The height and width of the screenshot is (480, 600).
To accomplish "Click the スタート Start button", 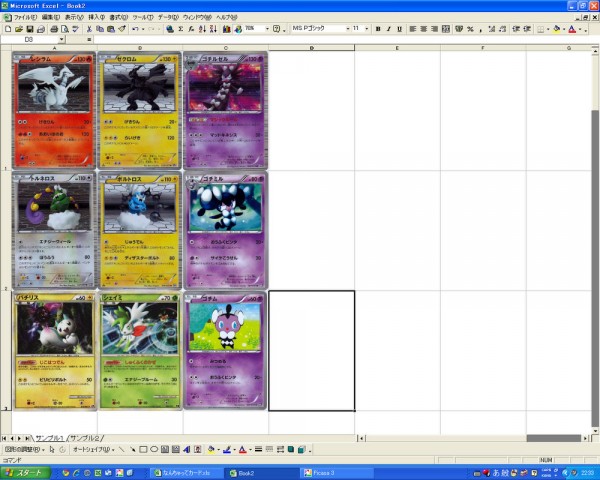I will [25, 473].
